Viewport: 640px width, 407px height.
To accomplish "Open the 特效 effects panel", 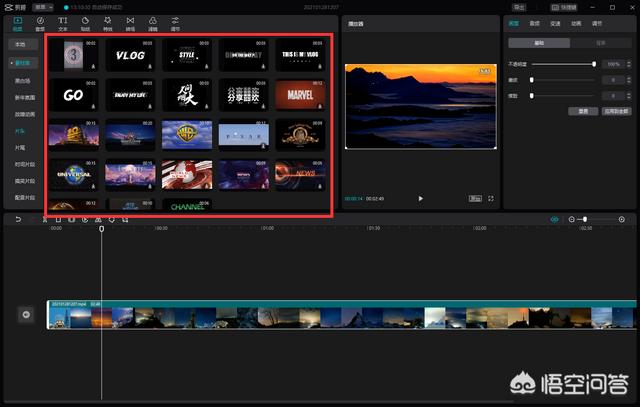I will (108, 23).
